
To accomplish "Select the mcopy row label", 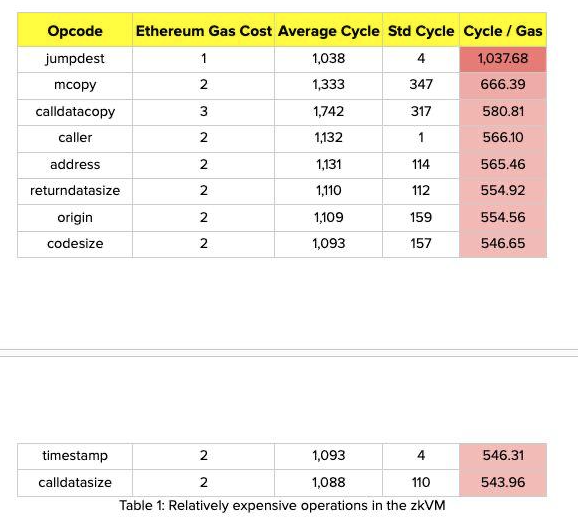I will [75, 85].
